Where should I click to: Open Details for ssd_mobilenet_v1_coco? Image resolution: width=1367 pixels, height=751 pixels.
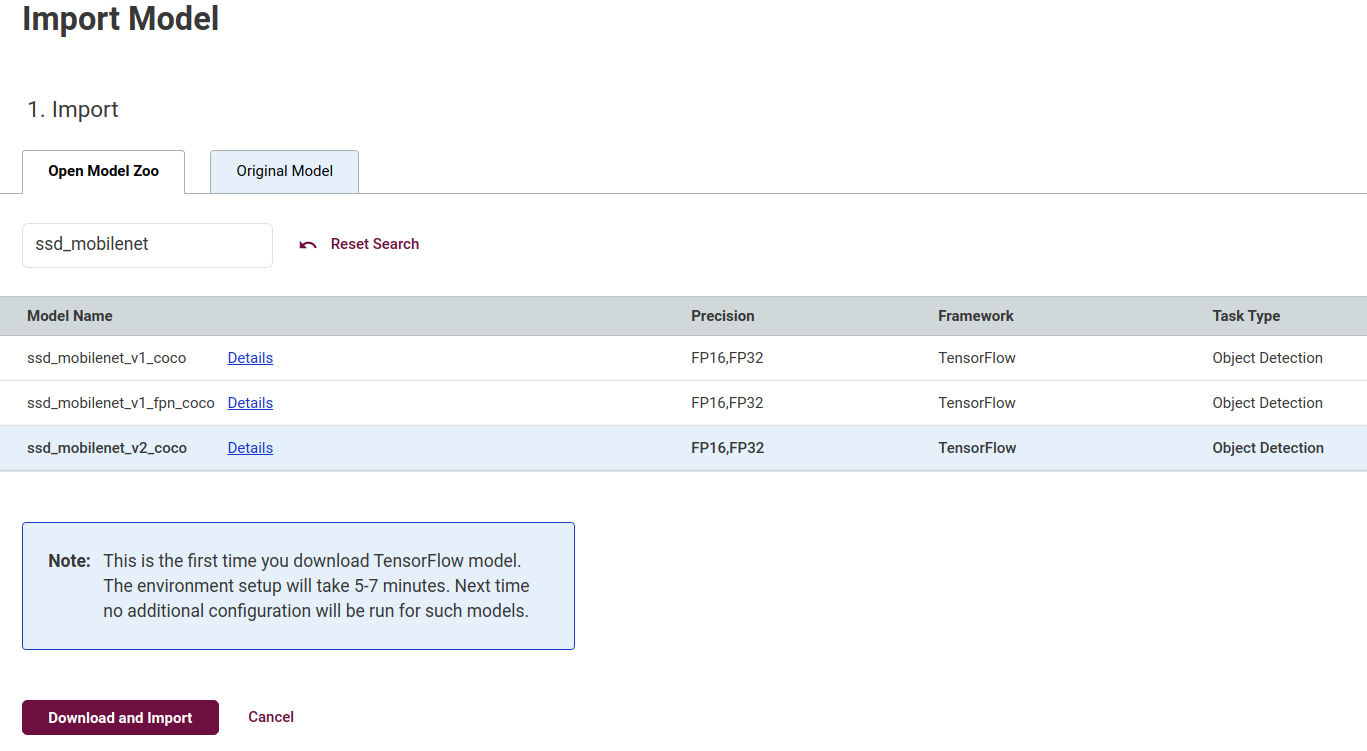point(250,358)
